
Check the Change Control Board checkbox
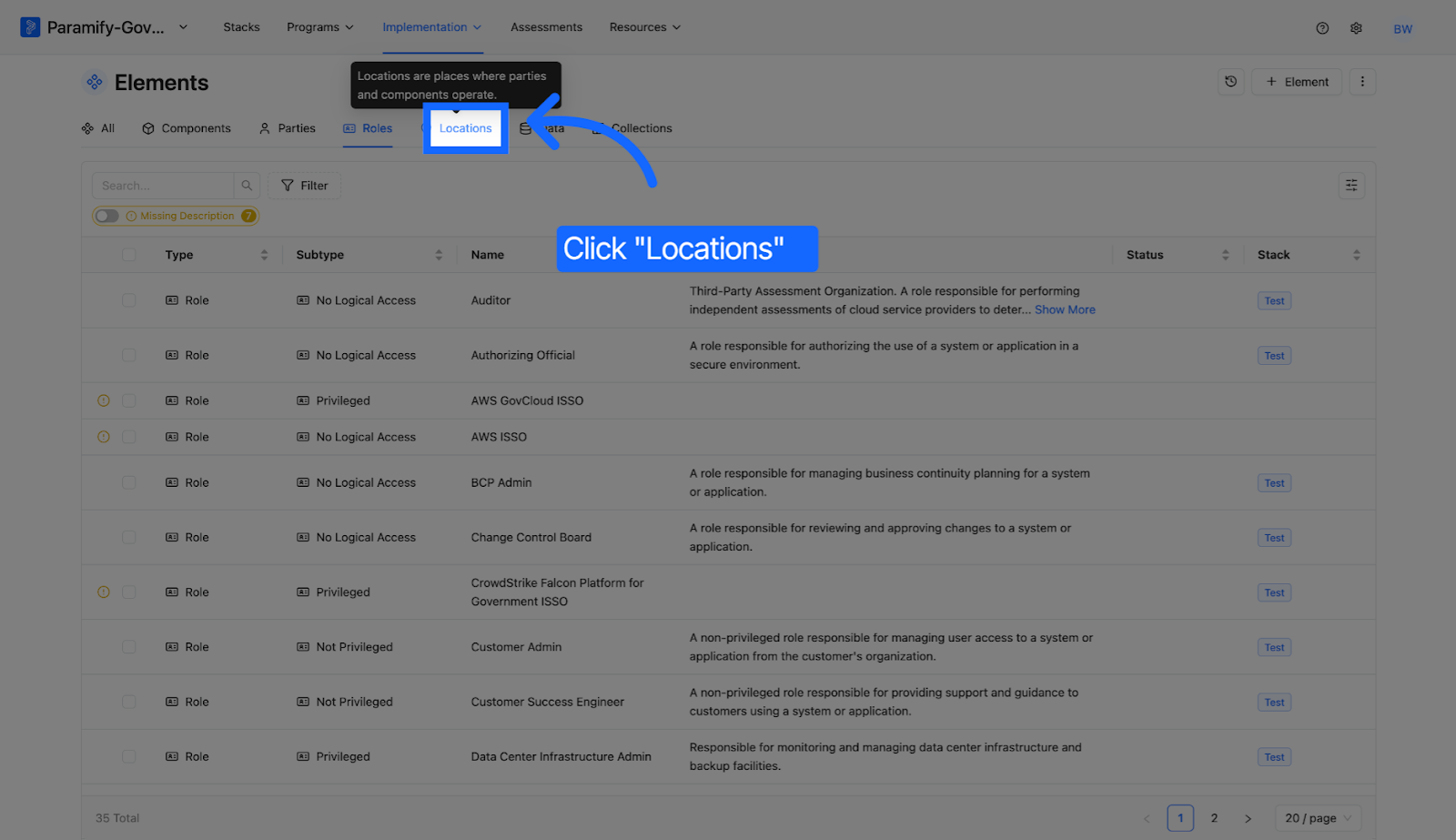(x=129, y=538)
